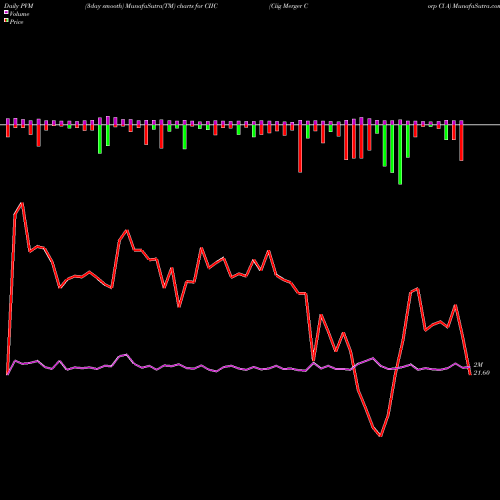
Task: Click the '(Ciig Merger C' company name text
Action: 288,6
